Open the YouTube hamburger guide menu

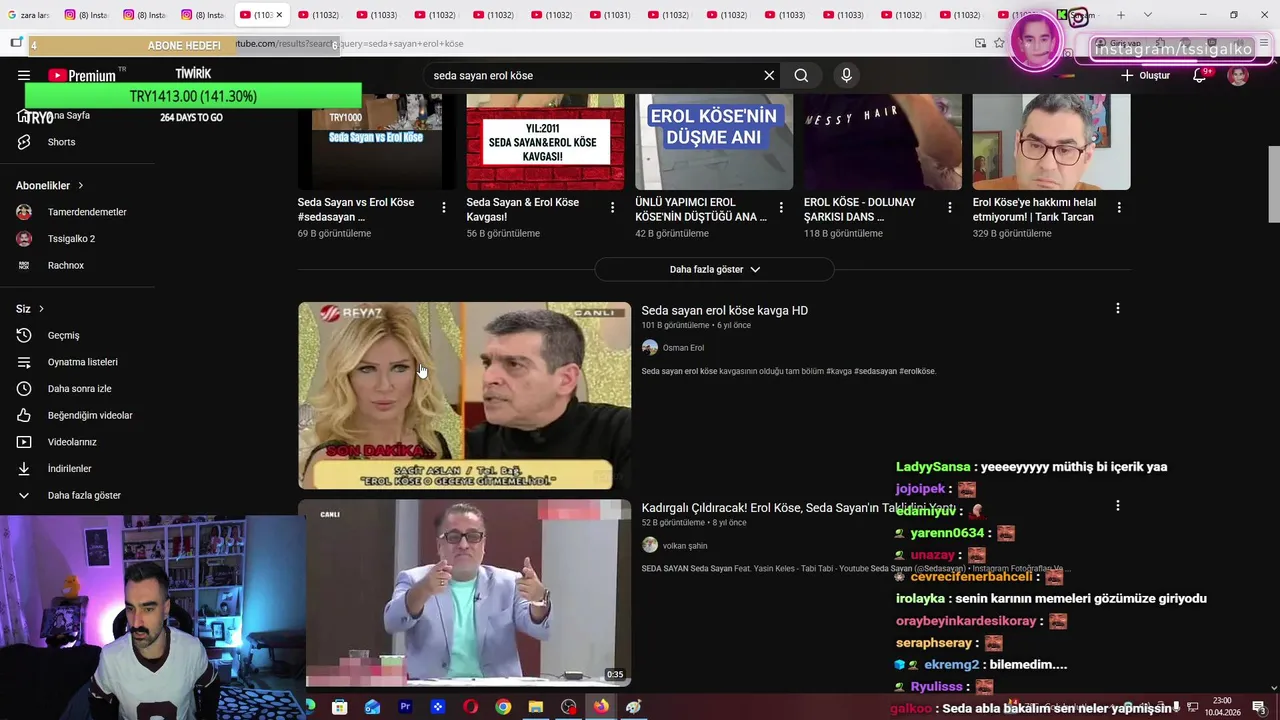click(24, 75)
